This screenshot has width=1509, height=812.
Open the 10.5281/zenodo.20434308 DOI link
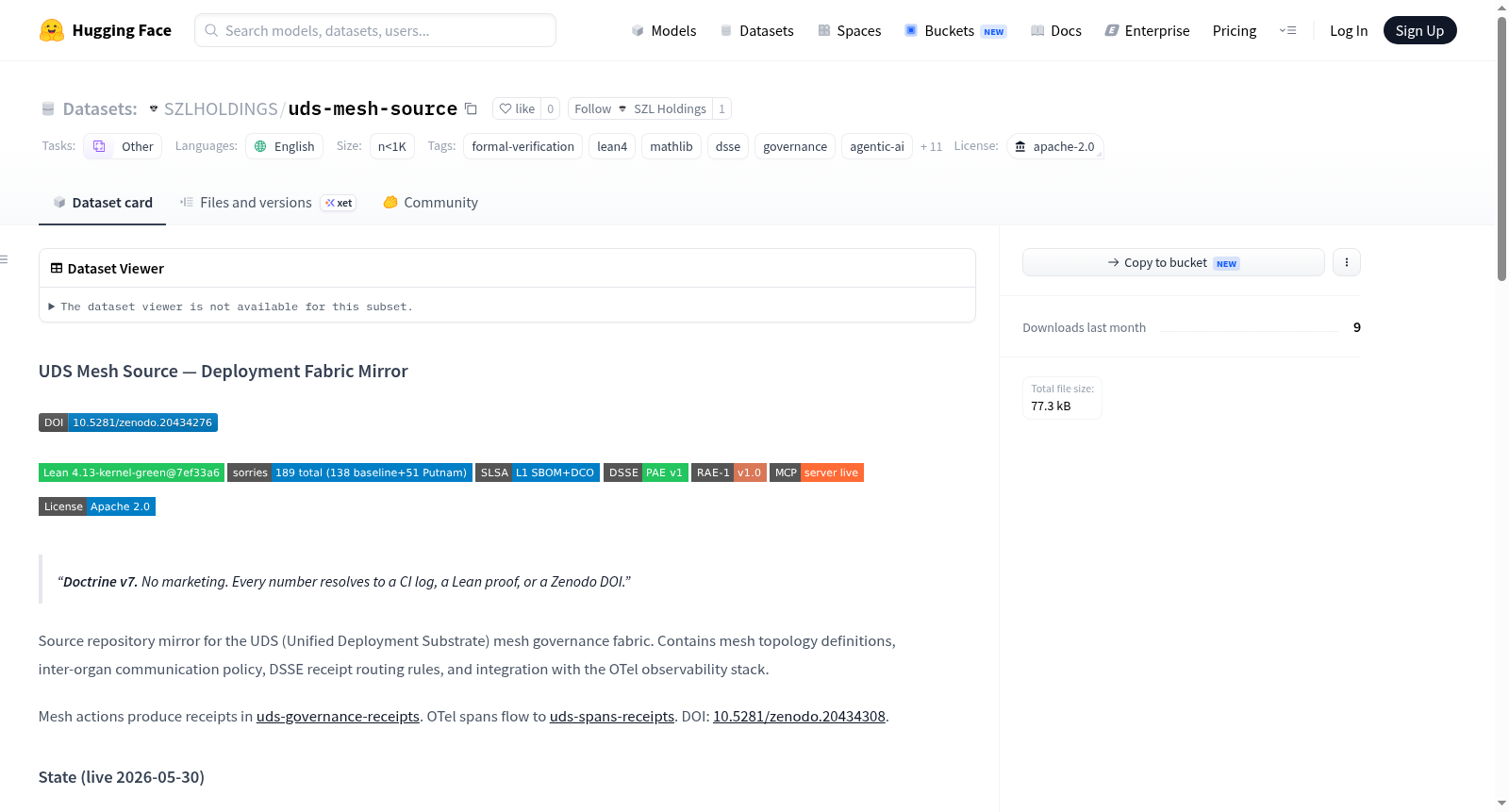tap(799, 717)
